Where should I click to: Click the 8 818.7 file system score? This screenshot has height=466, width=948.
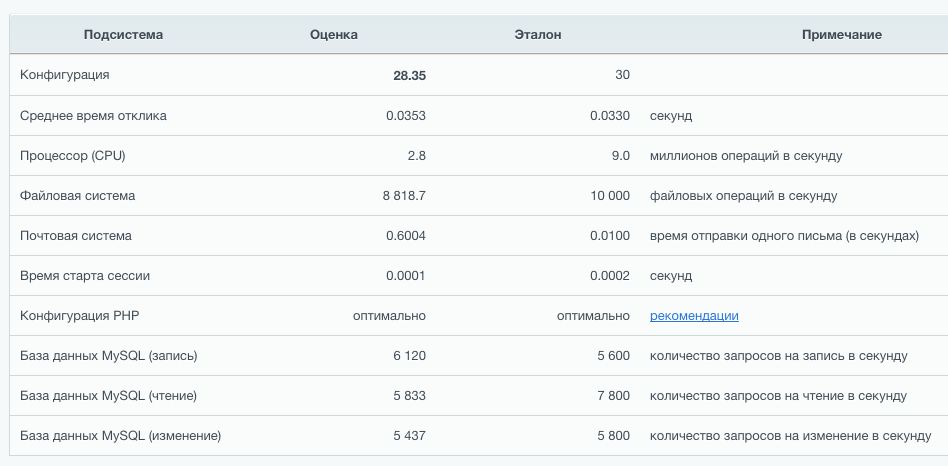pos(404,196)
